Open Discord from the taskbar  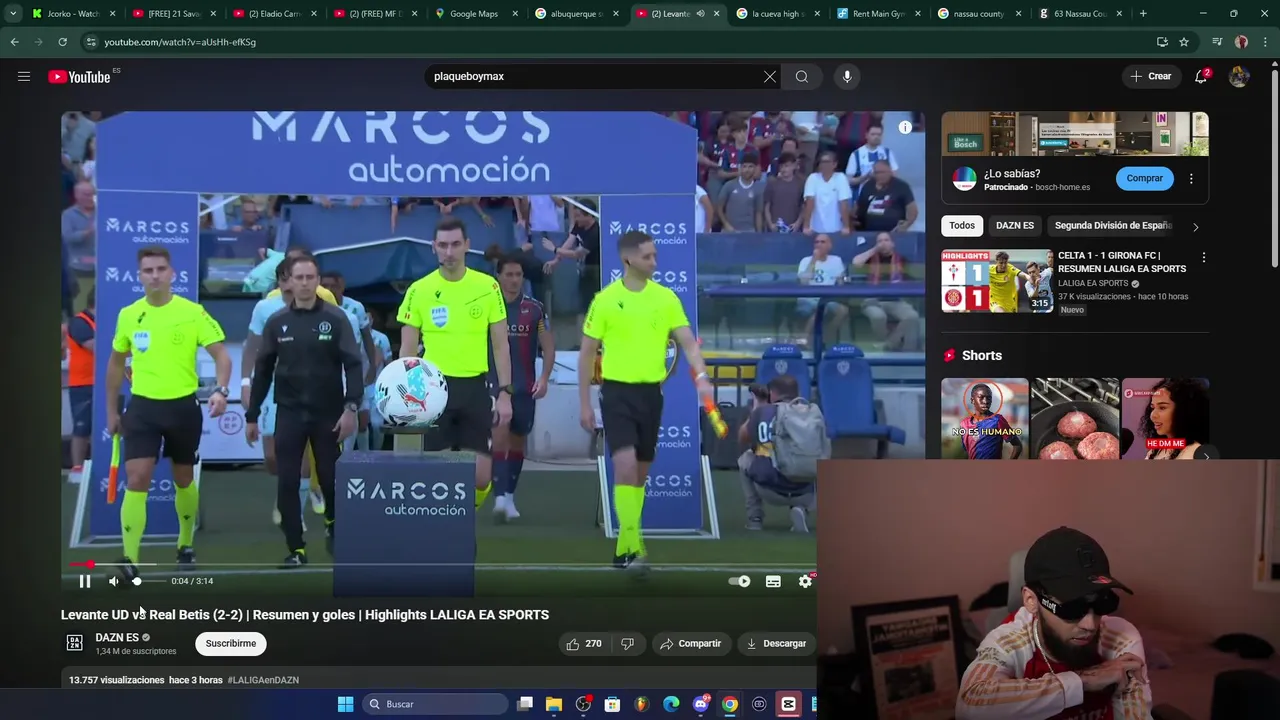[x=701, y=704]
